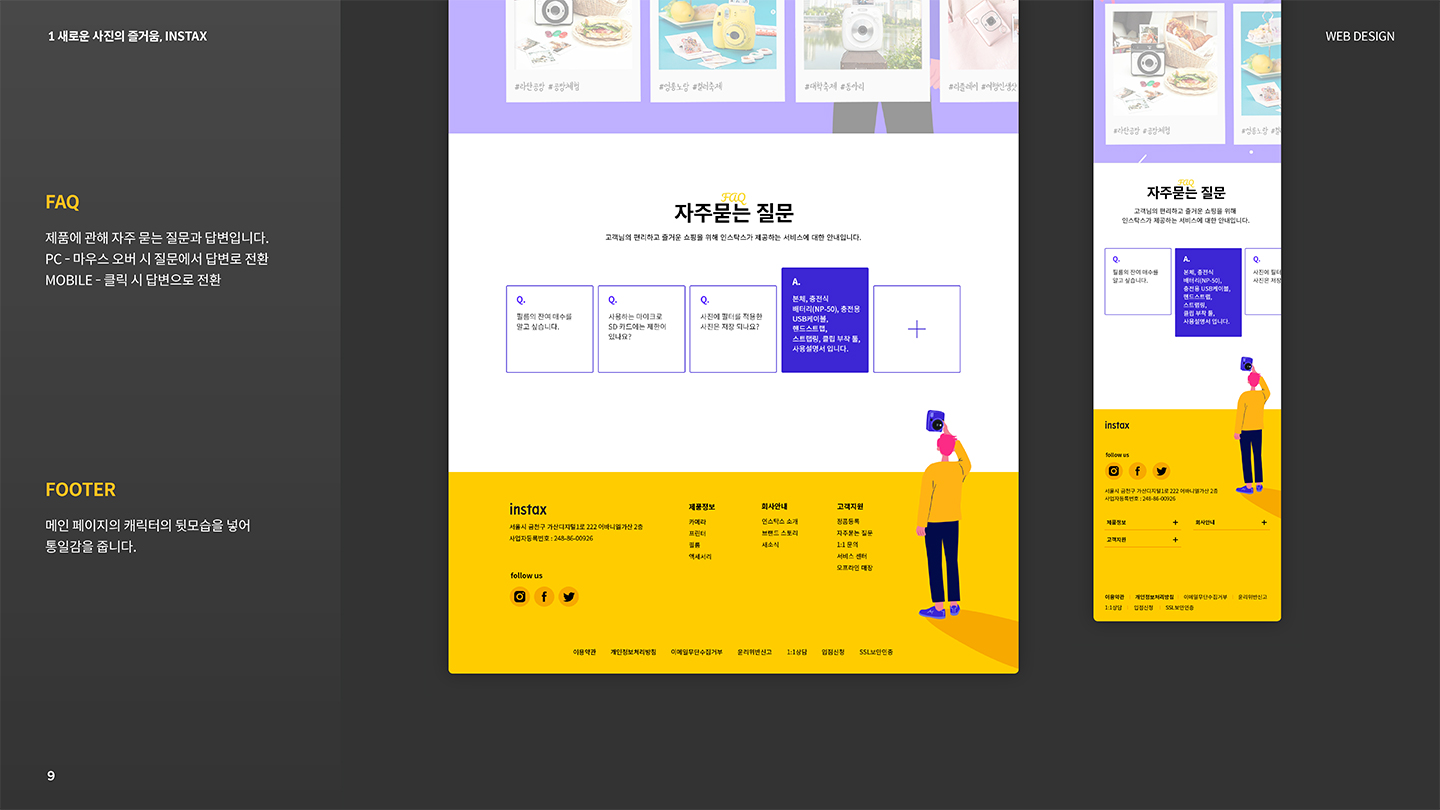Toggle the highlighted blue answer card back to question

click(825, 320)
